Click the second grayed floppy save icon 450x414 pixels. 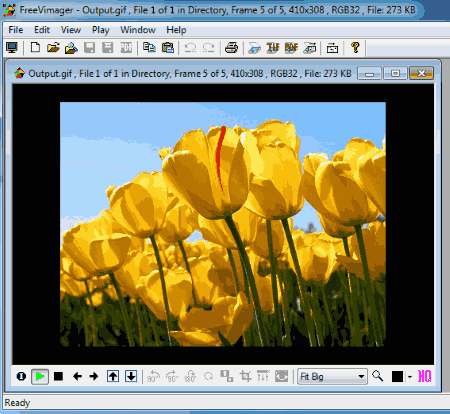coord(107,48)
